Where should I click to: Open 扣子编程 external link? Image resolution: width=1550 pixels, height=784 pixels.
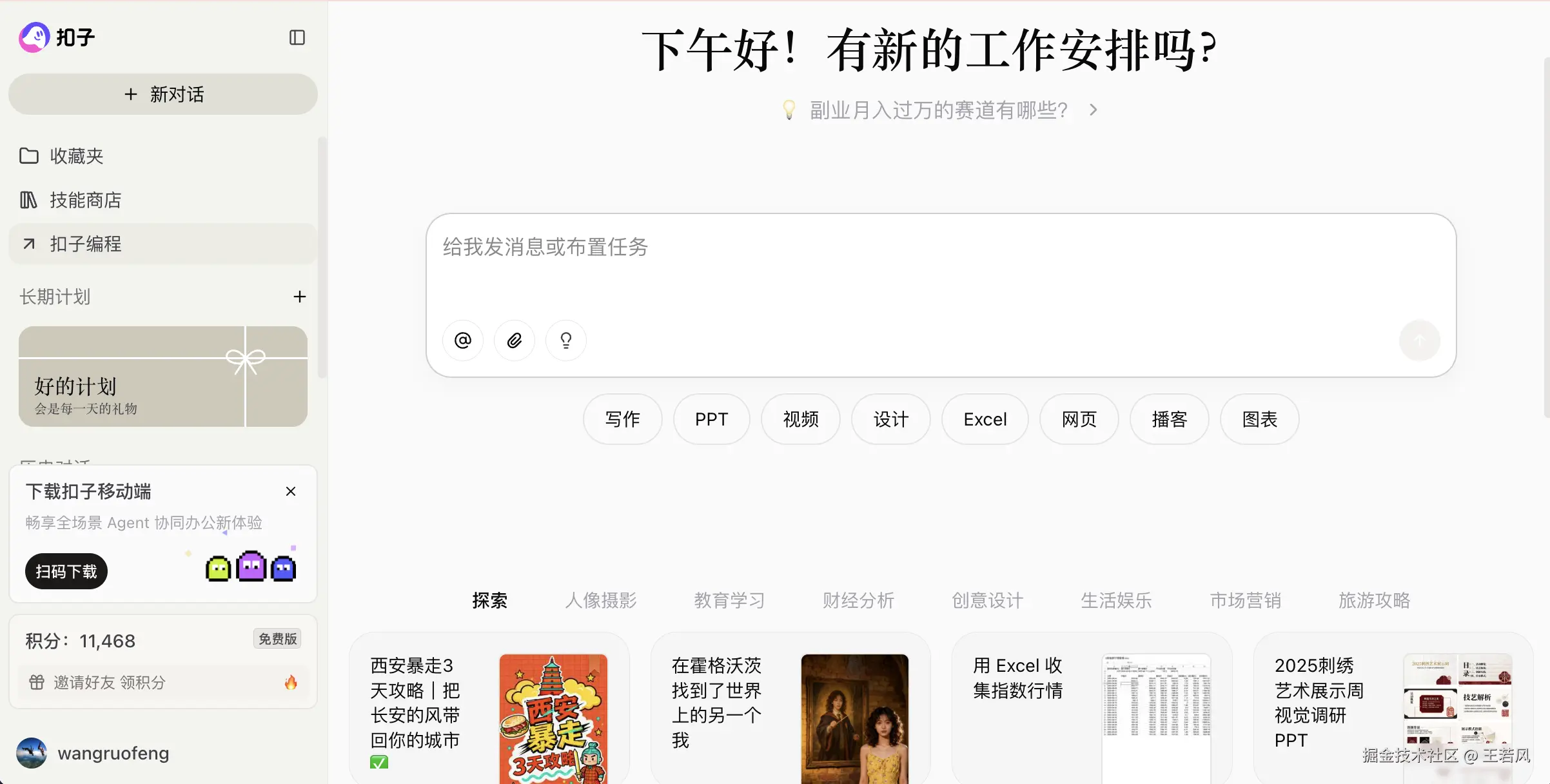pyautogui.click(x=85, y=244)
